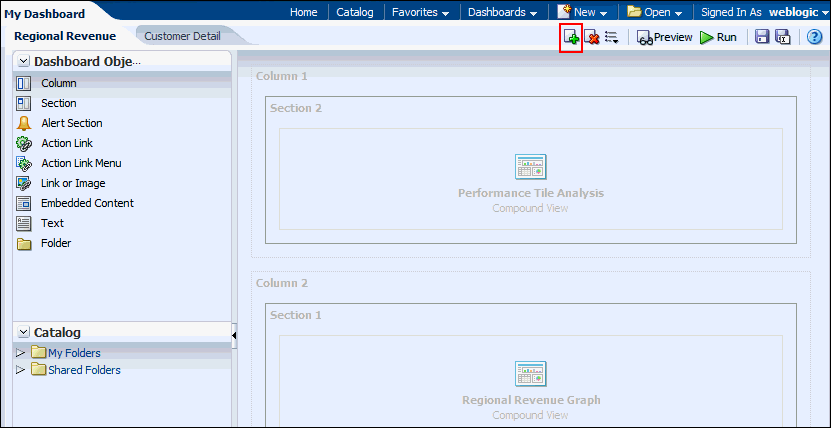Collapse the Dashboard Objects pane
831x428 pixels.
(24, 62)
